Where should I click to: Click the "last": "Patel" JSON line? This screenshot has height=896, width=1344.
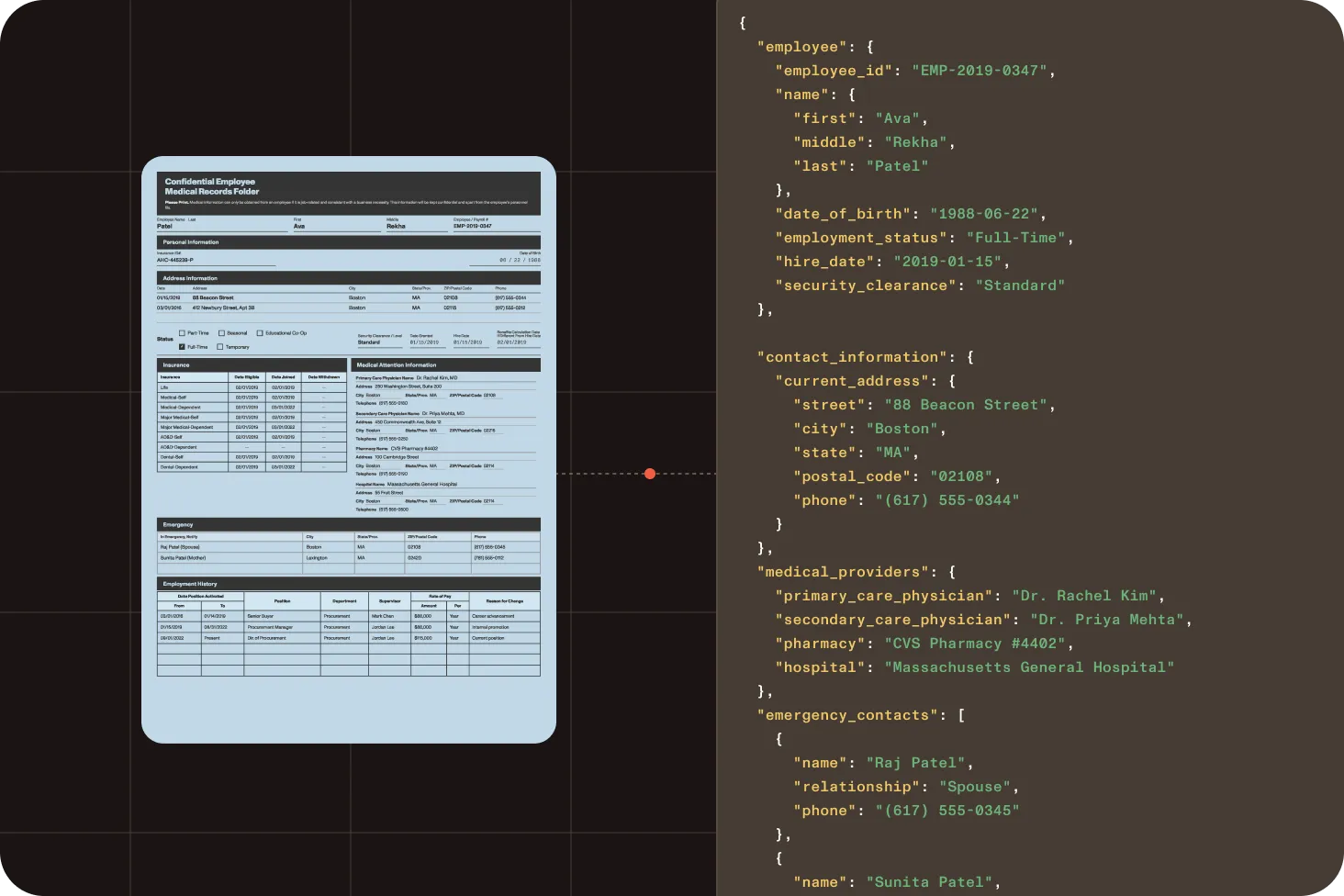(x=861, y=166)
